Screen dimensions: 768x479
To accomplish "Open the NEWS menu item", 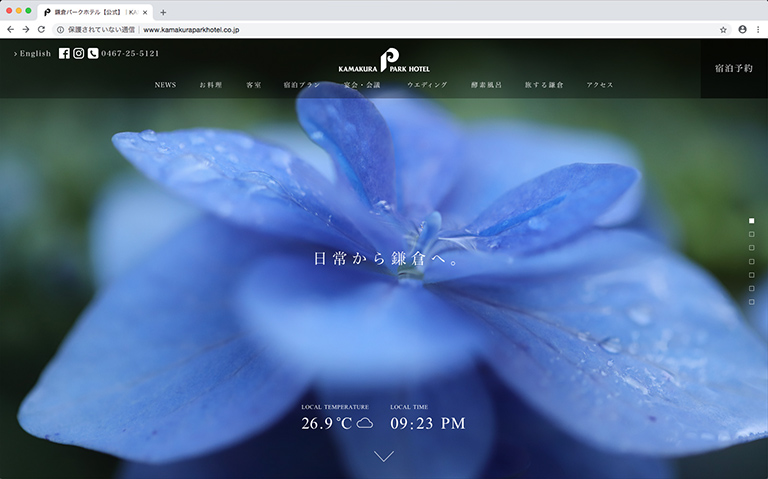I will (x=165, y=85).
